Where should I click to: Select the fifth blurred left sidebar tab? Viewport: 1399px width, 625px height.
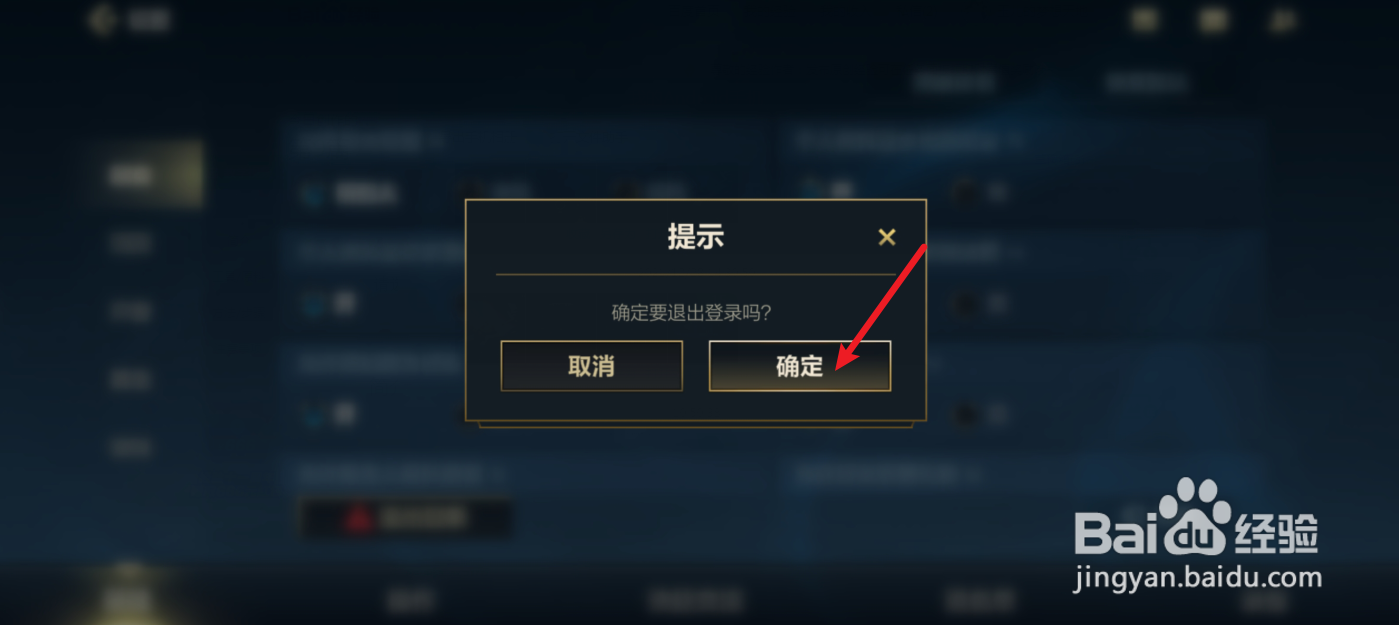pos(131,447)
